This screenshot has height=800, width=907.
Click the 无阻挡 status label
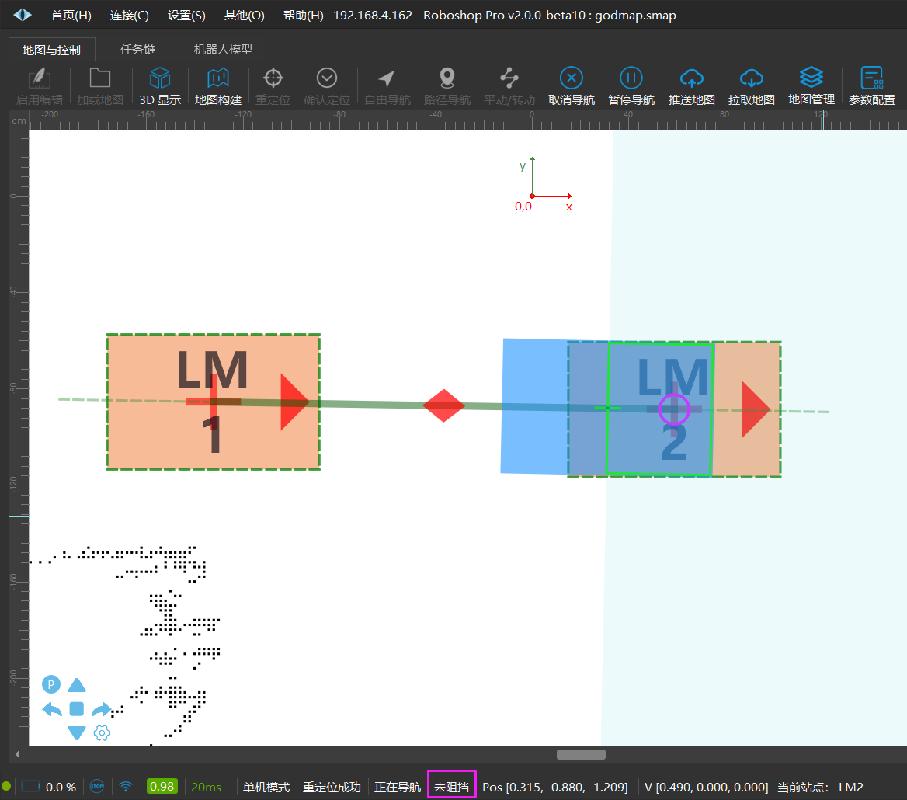[x=452, y=787]
